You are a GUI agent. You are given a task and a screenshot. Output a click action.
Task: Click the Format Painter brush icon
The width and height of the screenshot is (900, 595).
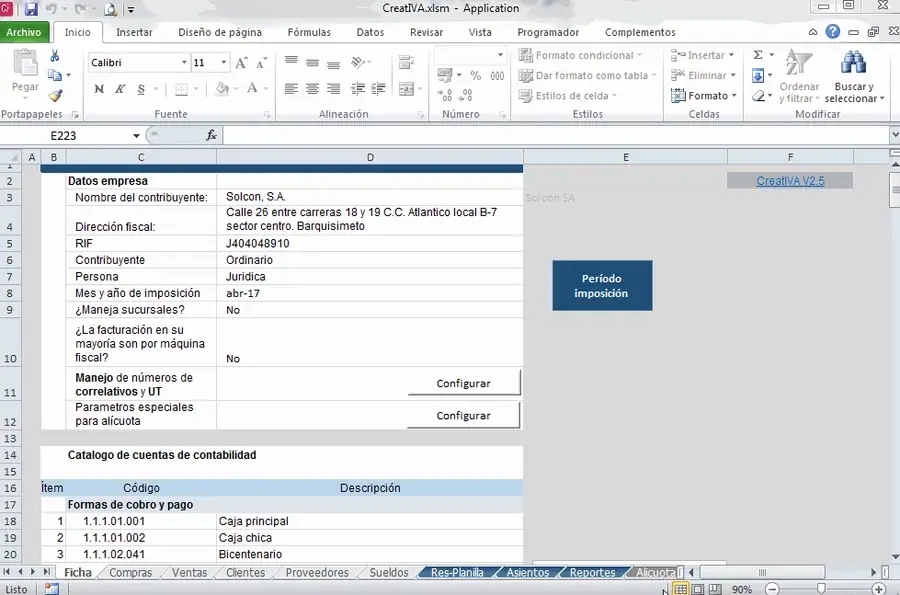(55, 96)
